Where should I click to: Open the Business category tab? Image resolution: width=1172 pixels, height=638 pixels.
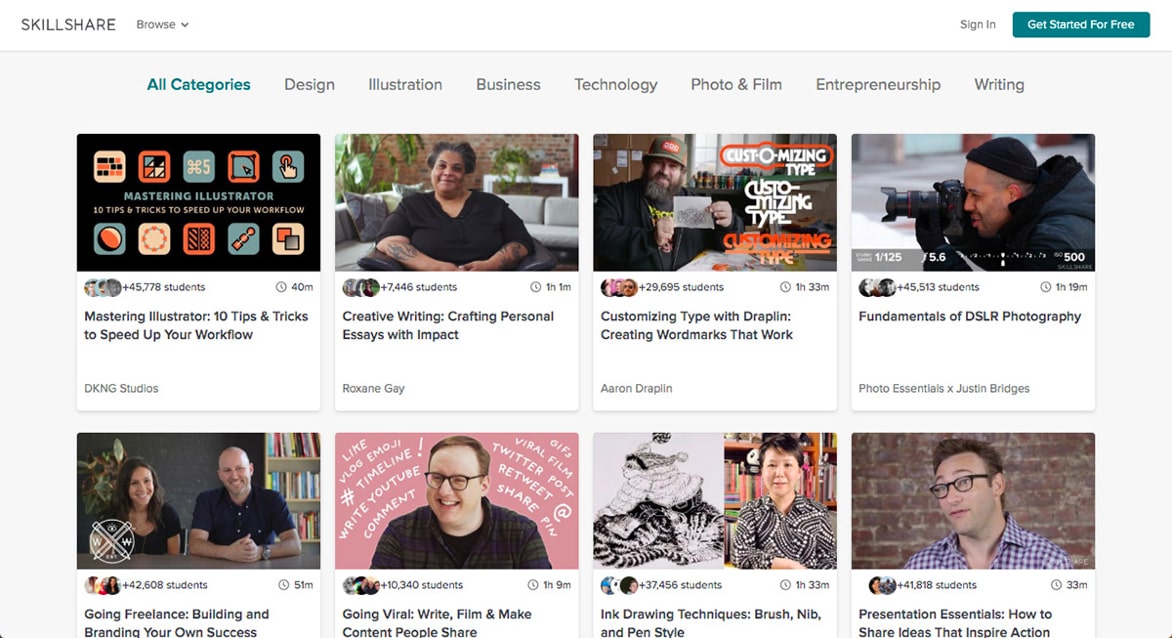(x=508, y=84)
